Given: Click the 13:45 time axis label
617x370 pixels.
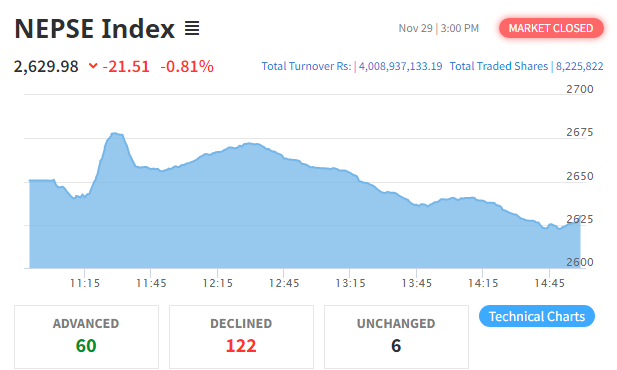Looking at the screenshot, I should tap(417, 283).
